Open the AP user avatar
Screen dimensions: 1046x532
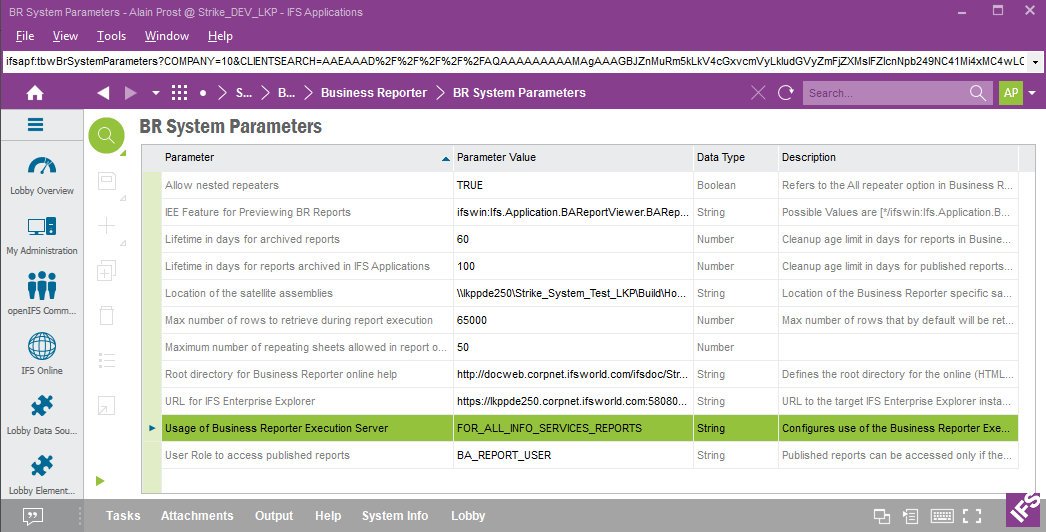tap(1011, 93)
